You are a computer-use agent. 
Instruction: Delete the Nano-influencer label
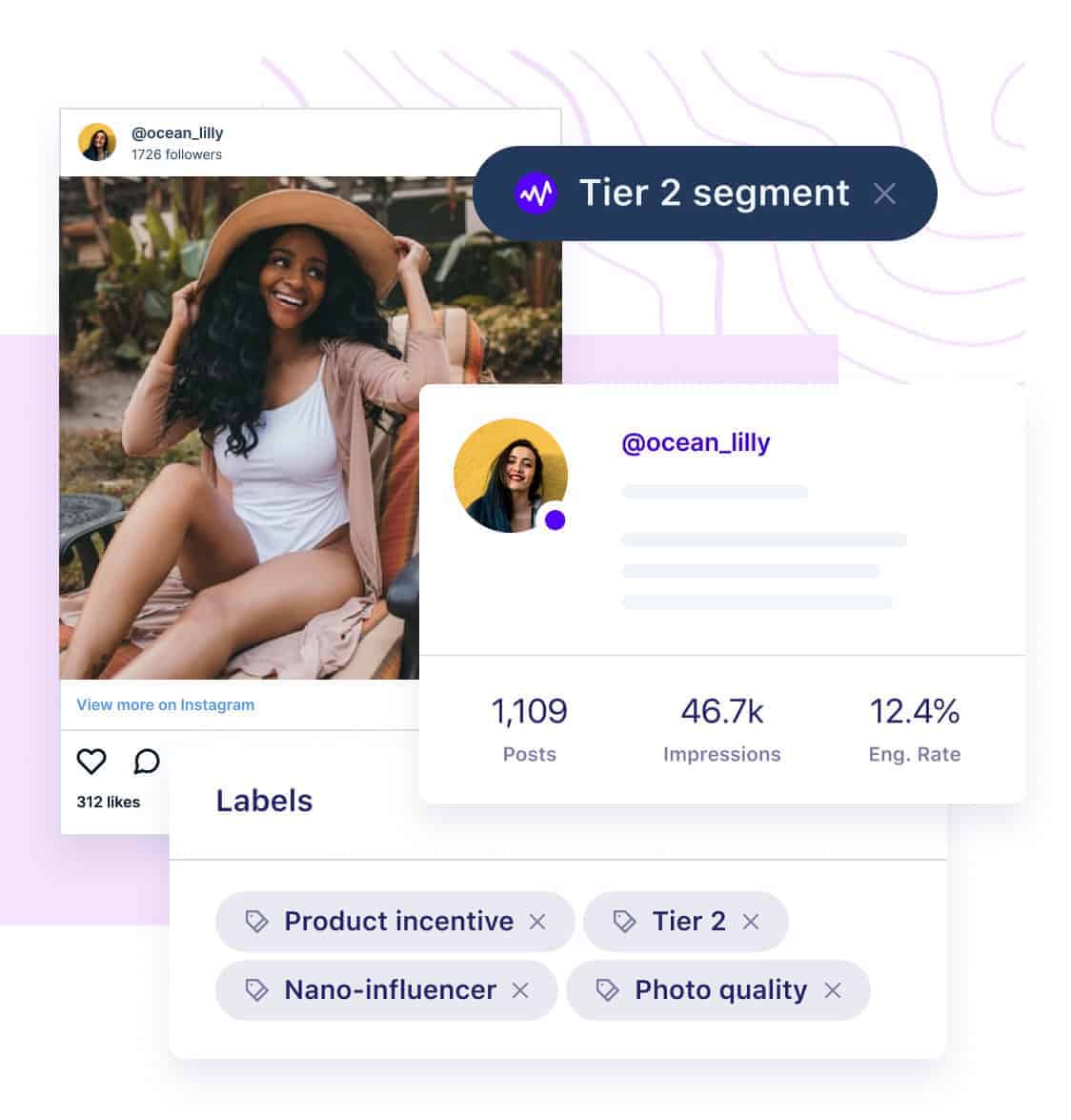(x=520, y=990)
